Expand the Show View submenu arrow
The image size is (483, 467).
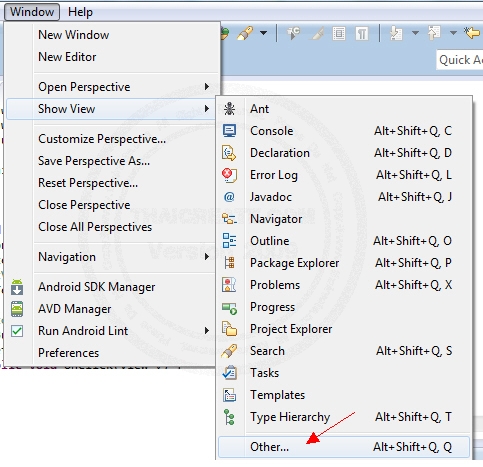tap(207, 109)
